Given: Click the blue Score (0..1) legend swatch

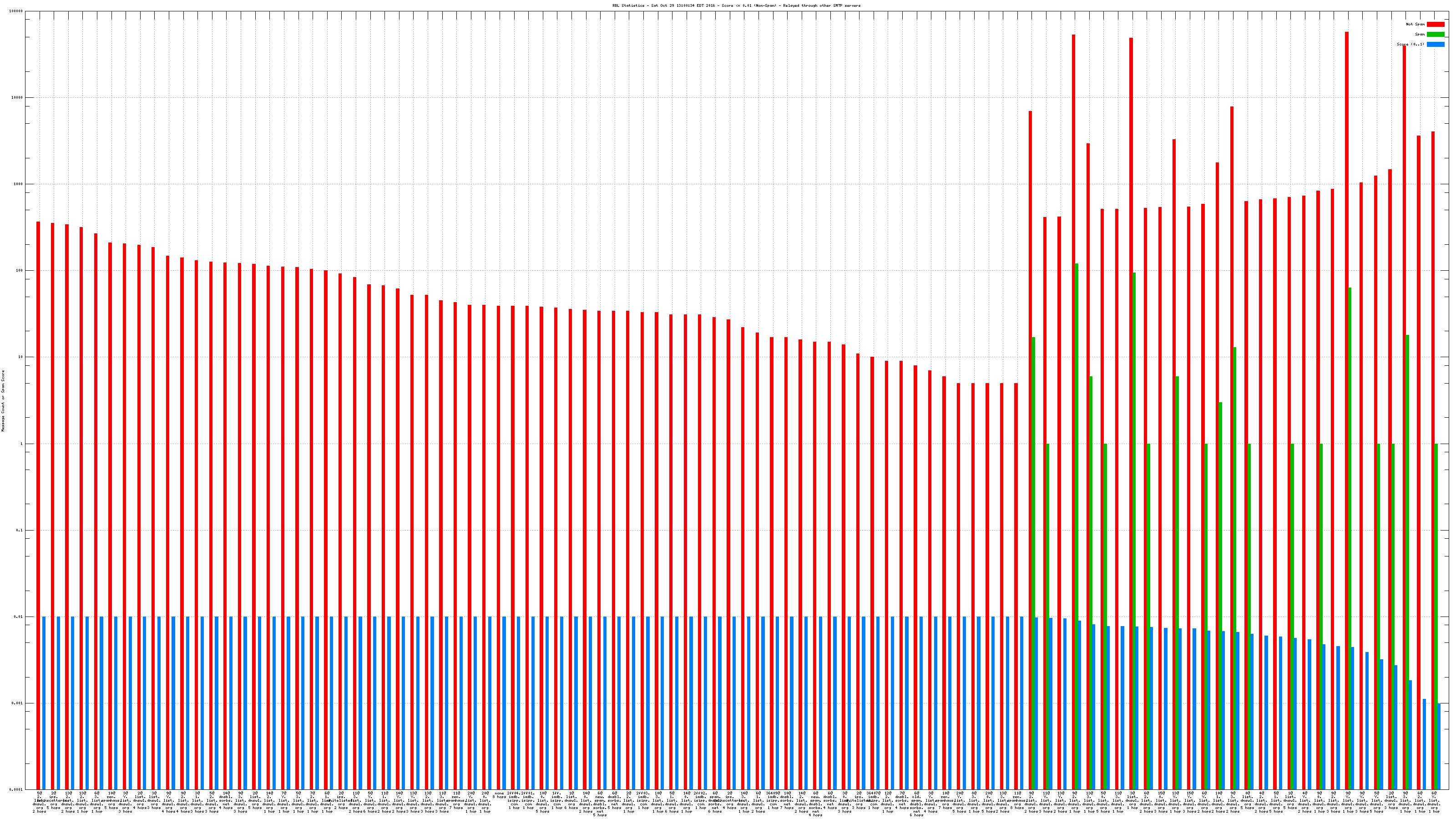Looking at the screenshot, I should tap(1435, 44).
